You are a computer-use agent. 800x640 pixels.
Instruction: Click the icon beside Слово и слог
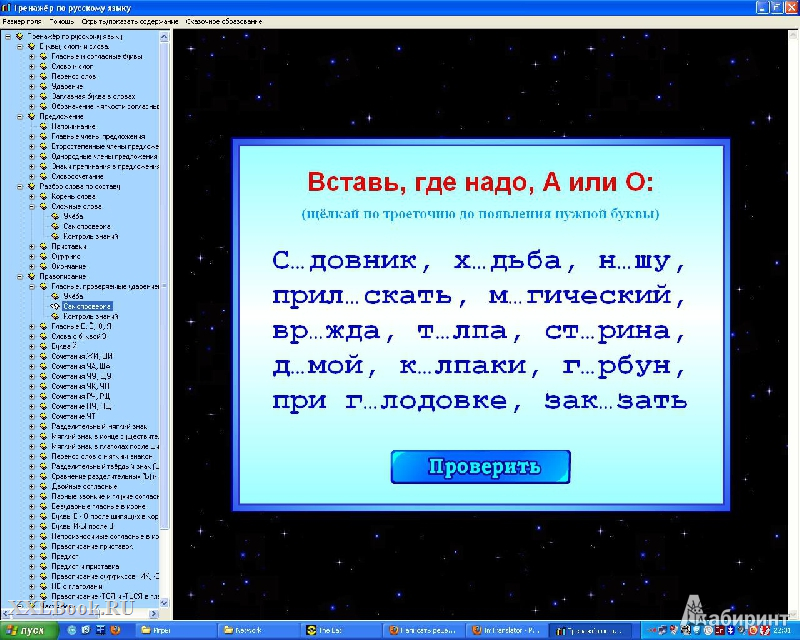pos(43,66)
